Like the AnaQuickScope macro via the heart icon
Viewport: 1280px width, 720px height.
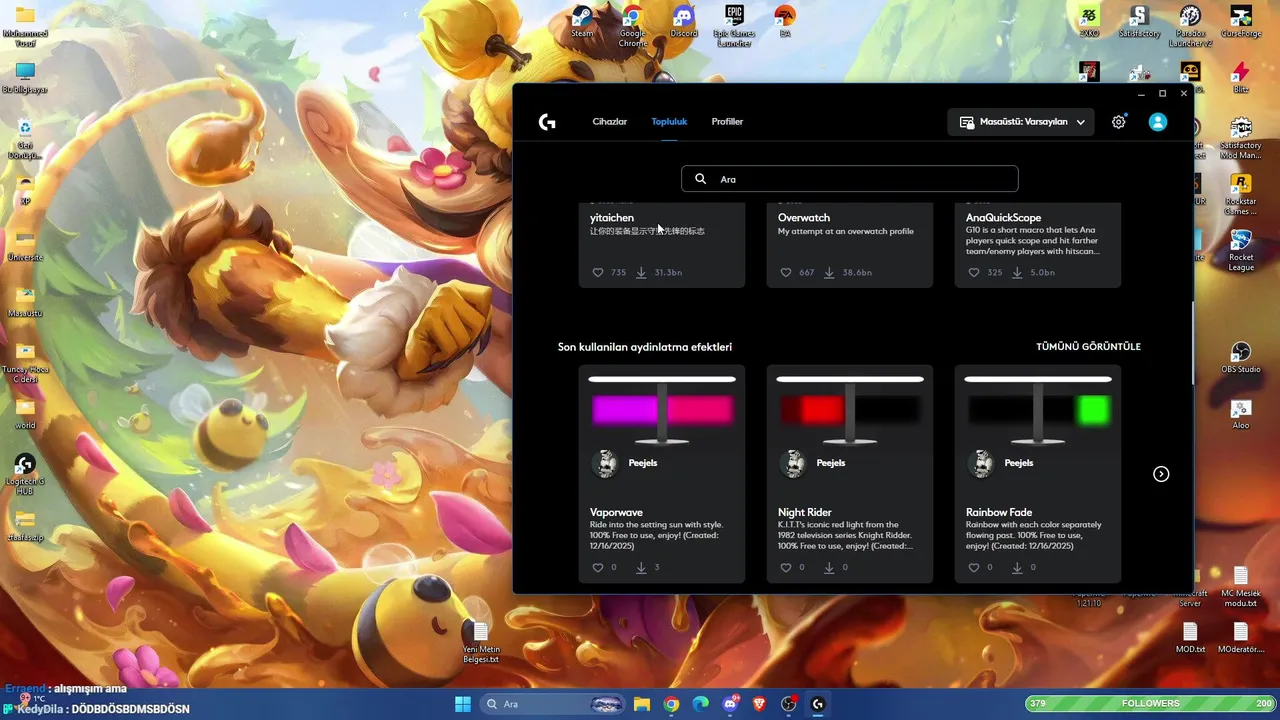tap(974, 272)
